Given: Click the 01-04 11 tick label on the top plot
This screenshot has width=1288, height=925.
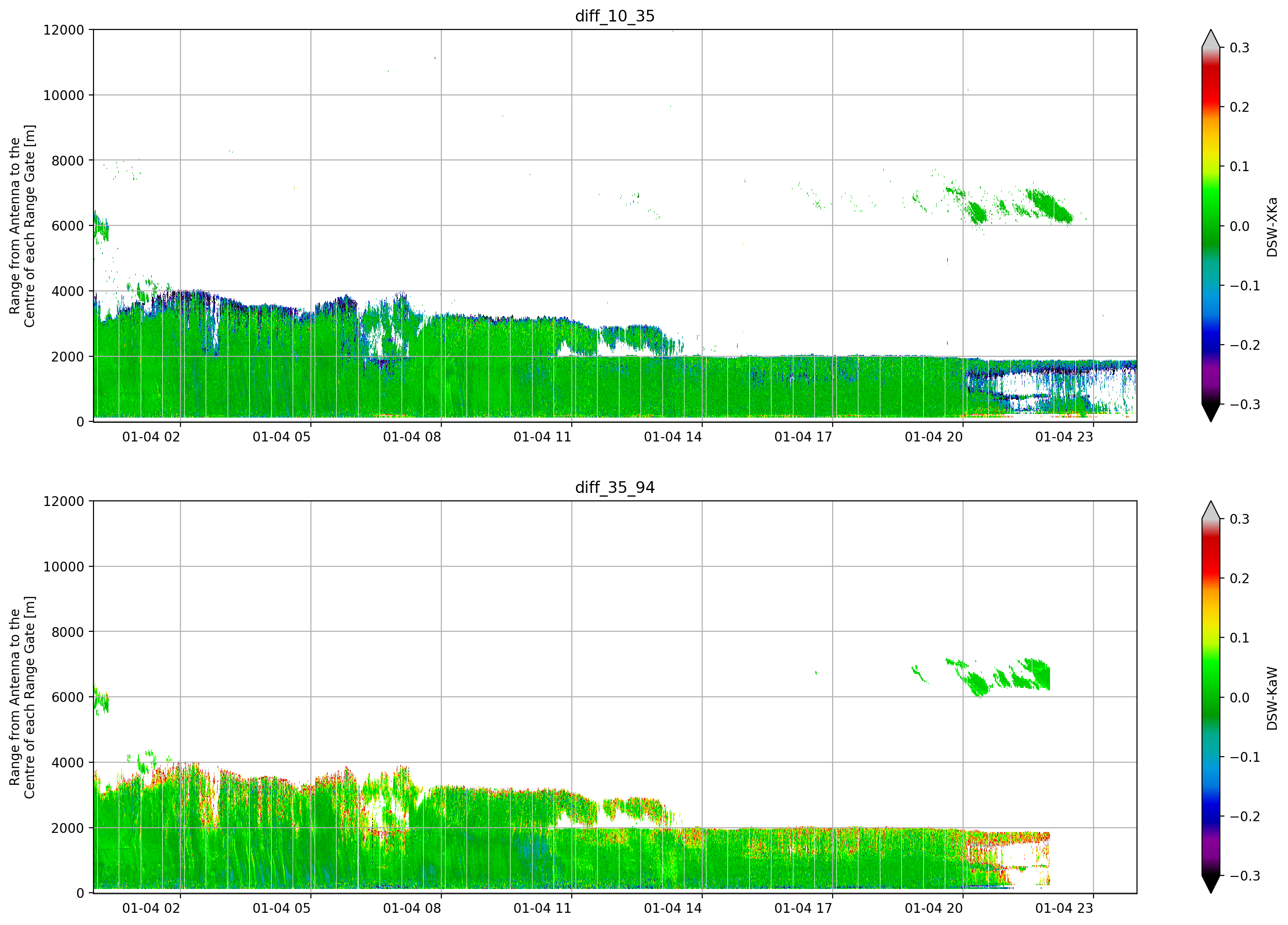Looking at the screenshot, I should [x=542, y=437].
